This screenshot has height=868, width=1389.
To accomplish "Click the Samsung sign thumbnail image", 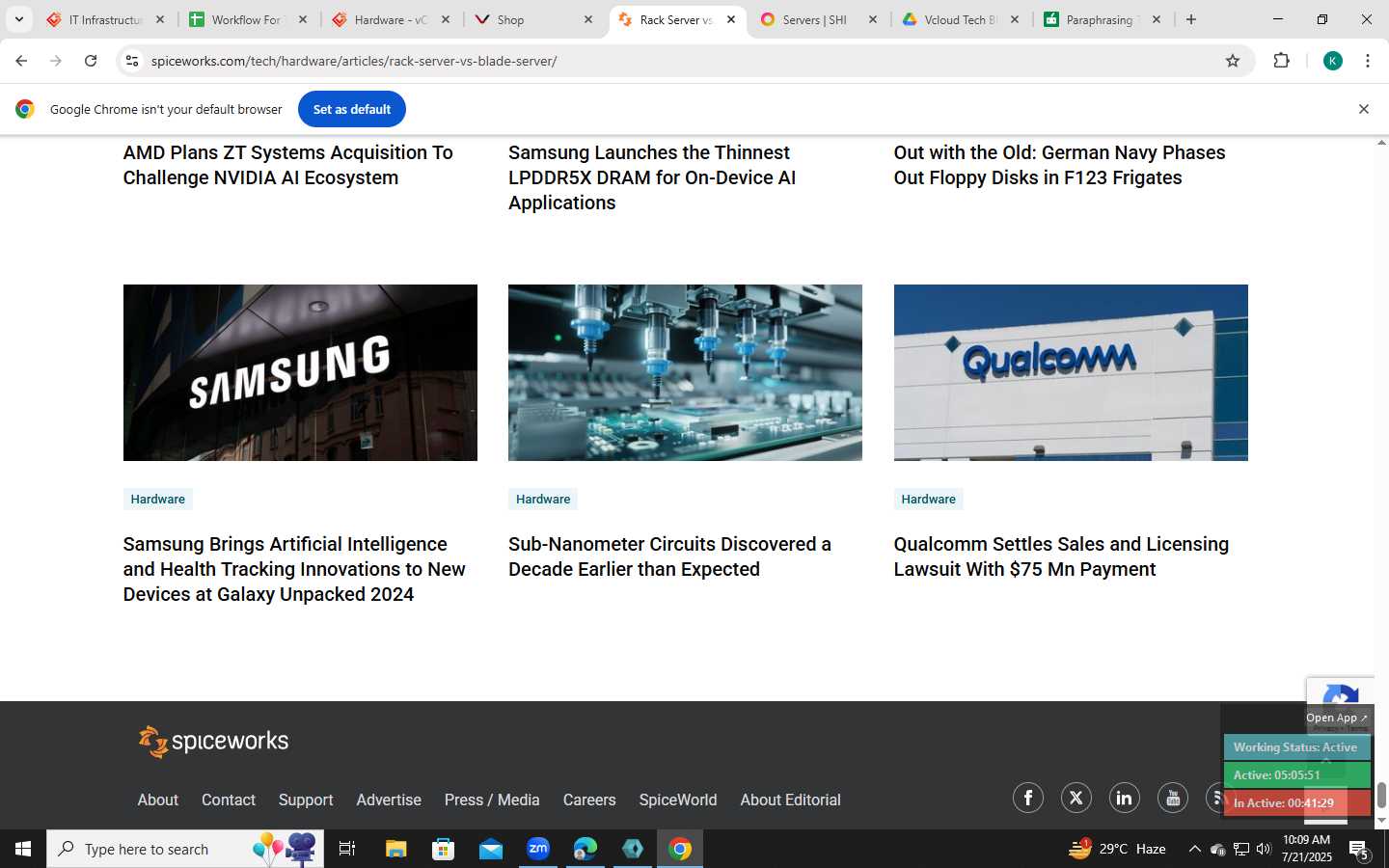I will (x=300, y=372).
